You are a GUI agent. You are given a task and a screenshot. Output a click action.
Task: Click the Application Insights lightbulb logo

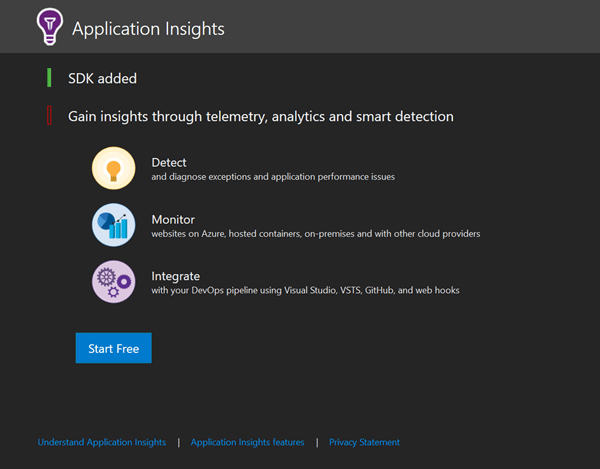click(x=47, y=28)
